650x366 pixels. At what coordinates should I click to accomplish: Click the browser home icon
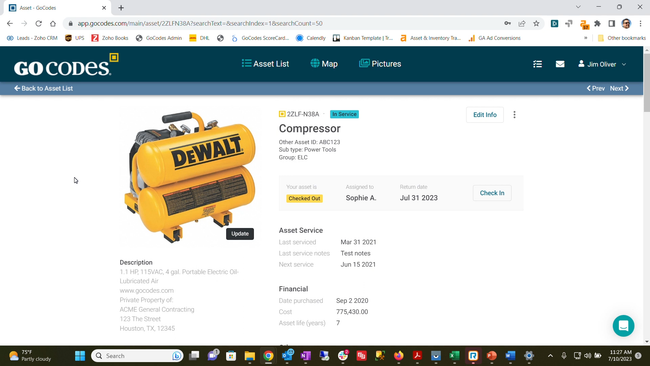pyautogui.click(x=53, y=24)
